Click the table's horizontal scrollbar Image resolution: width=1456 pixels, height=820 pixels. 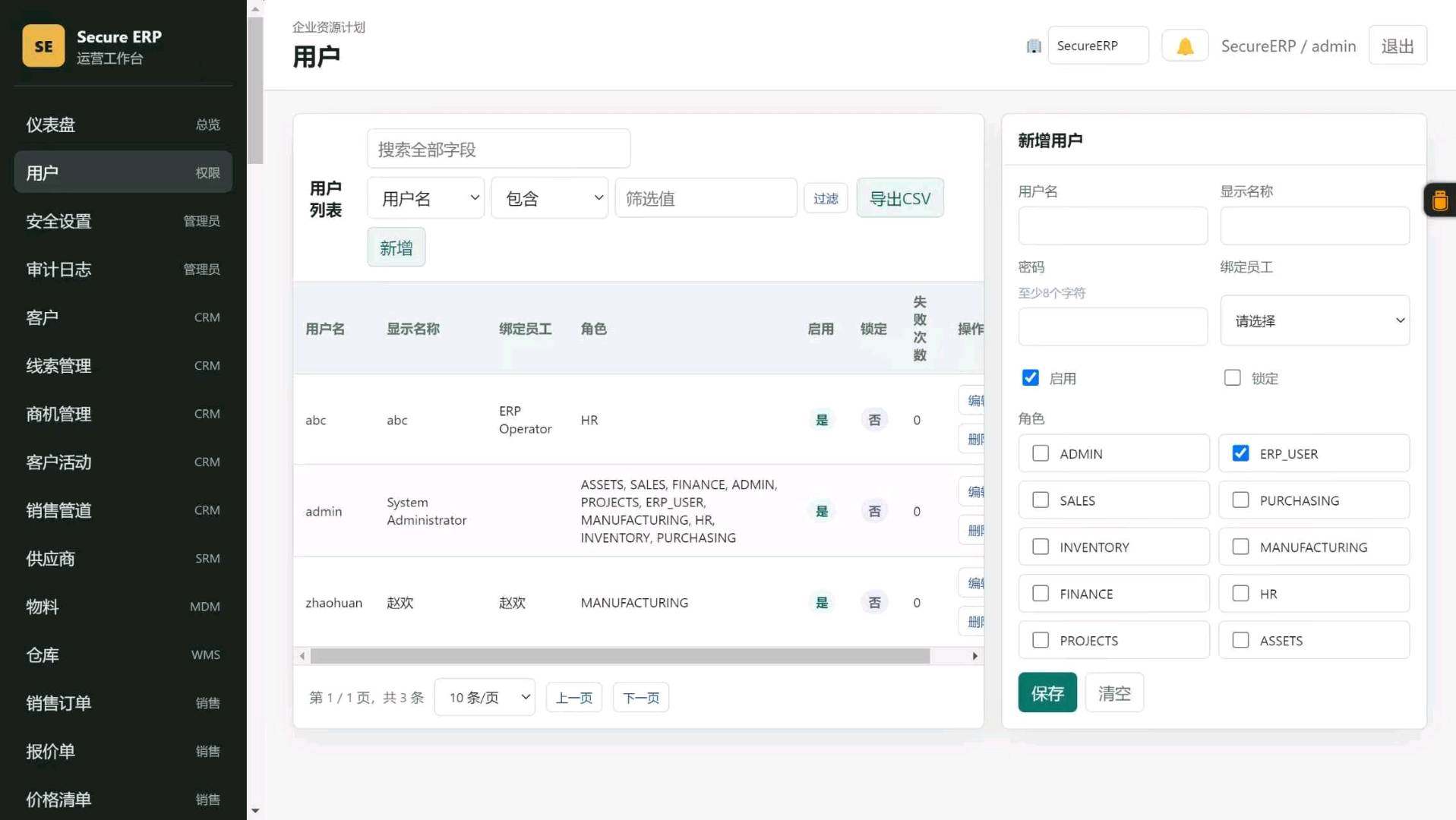click(x=620, y=656)
